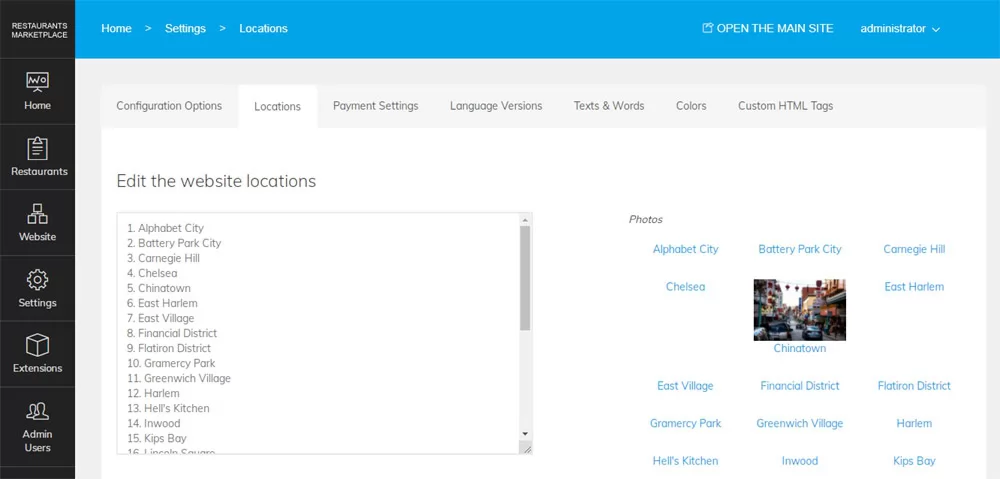This screenshot has width=1000, height=479.
Task: Open the Website sitemap icon
Action: pyautogui.click(x=37, y=214)
